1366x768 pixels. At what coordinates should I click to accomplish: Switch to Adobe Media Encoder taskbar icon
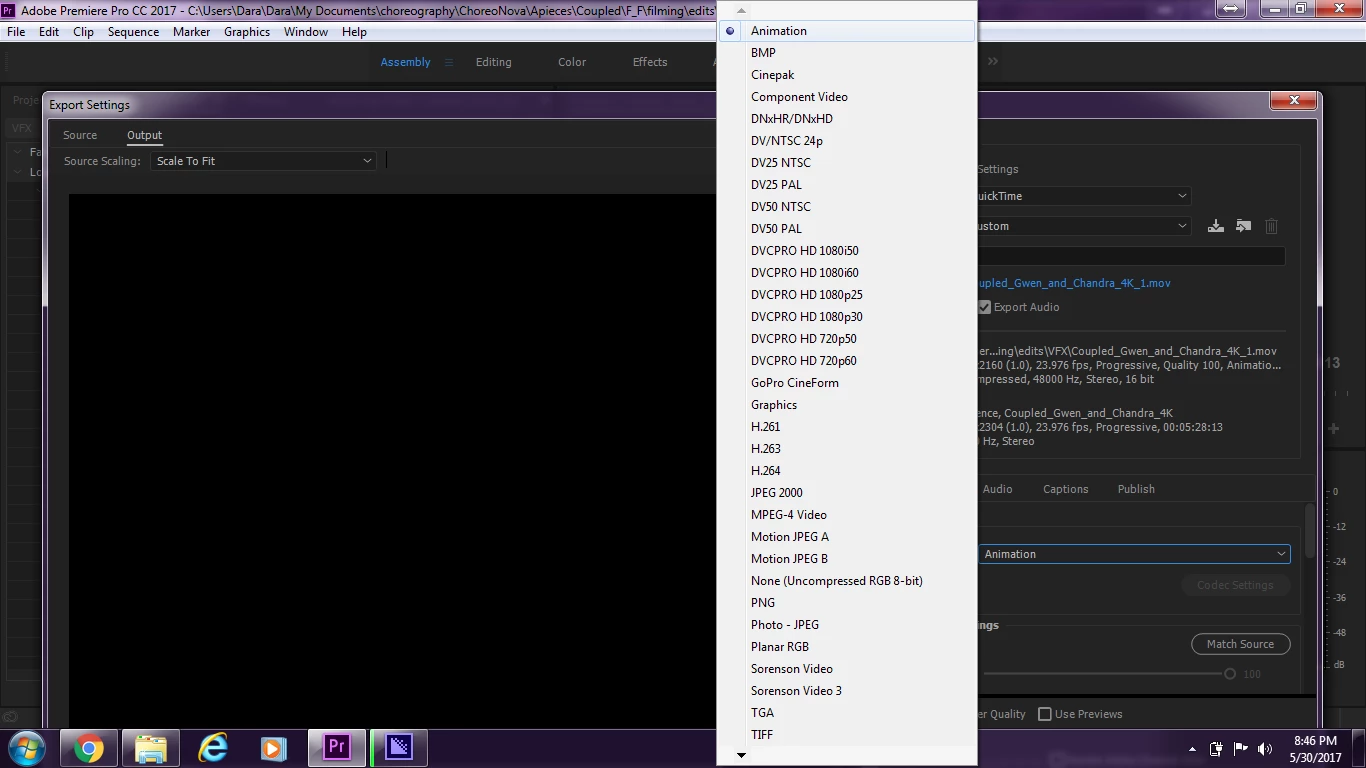click(399, 748)
